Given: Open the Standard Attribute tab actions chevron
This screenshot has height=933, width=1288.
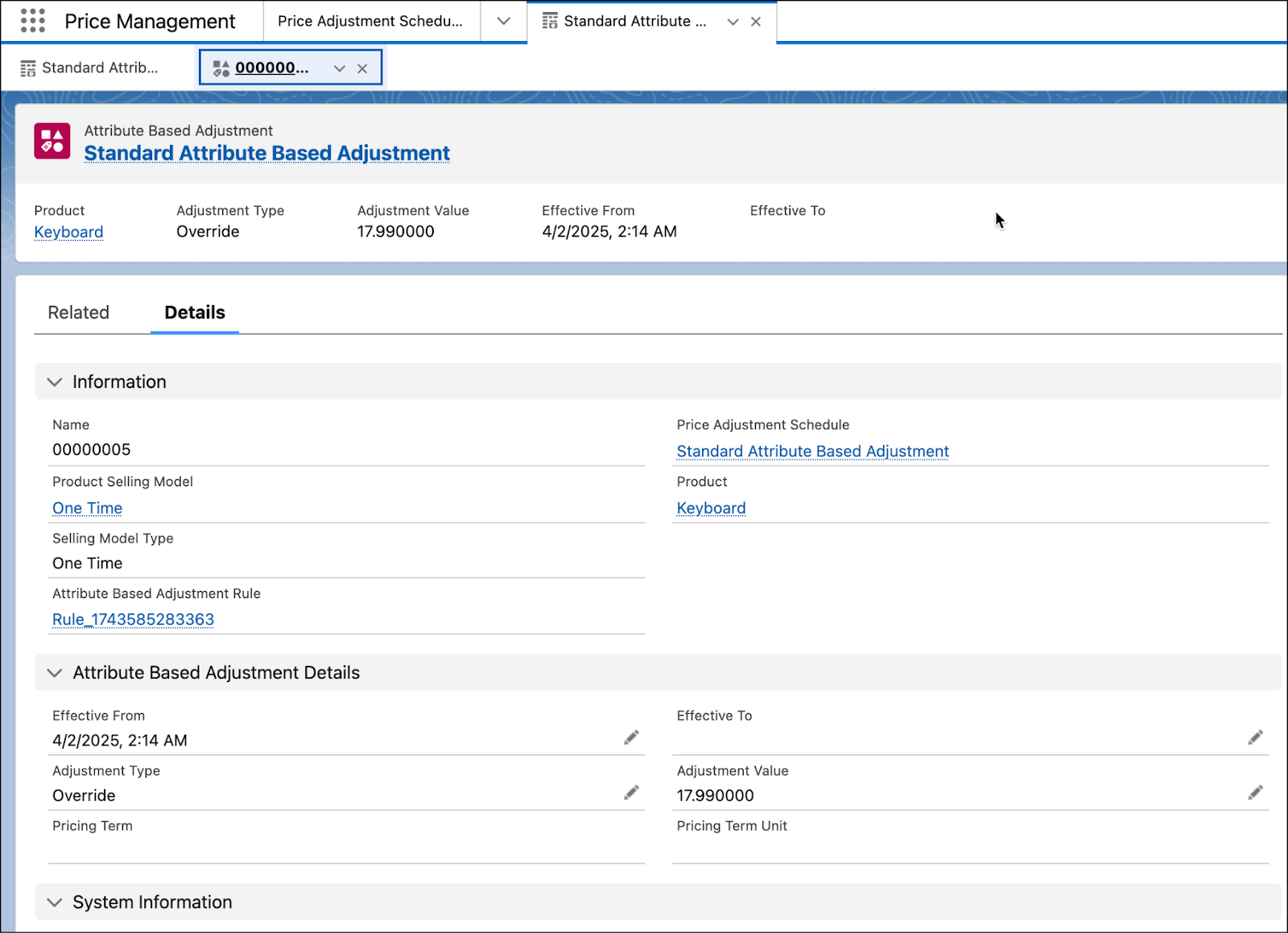Looking at the screenshot, I should pos(733,22).
